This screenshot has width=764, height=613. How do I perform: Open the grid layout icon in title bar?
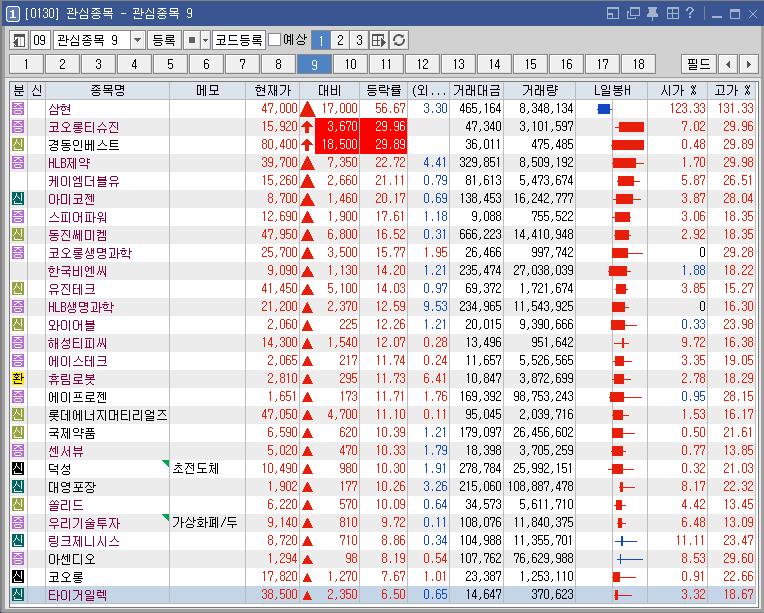click(672, 13)
